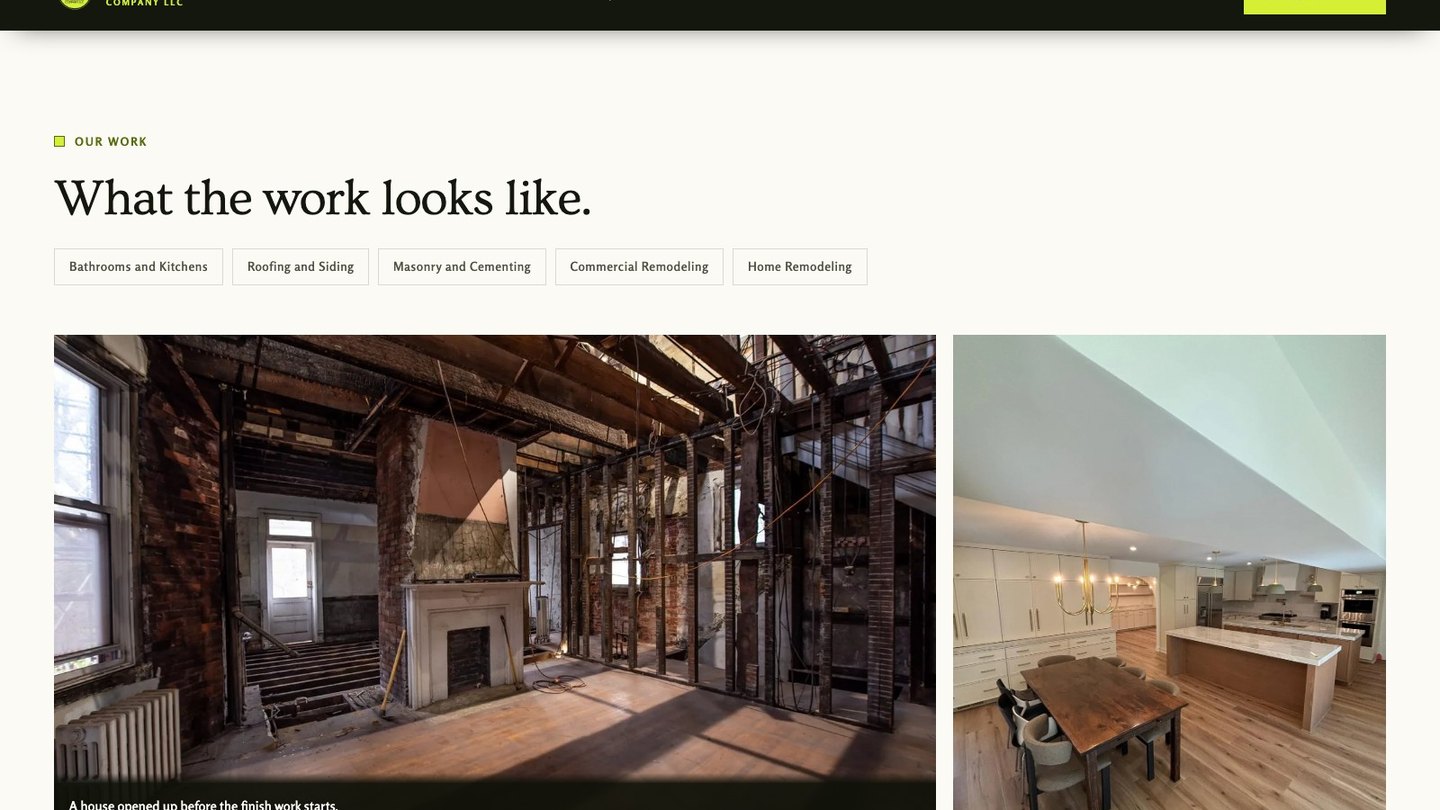Open the finished kitchen and dining photo
This screenshot has width=1440, height=810.
click(x=1169, y=572)
